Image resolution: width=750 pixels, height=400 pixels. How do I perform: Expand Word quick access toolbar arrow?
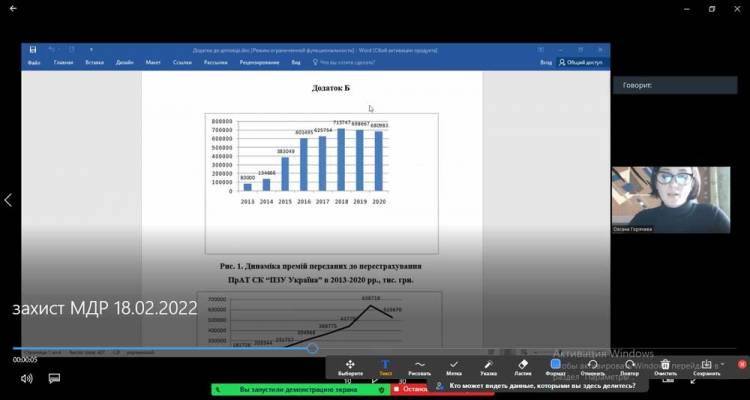[75, 49]
